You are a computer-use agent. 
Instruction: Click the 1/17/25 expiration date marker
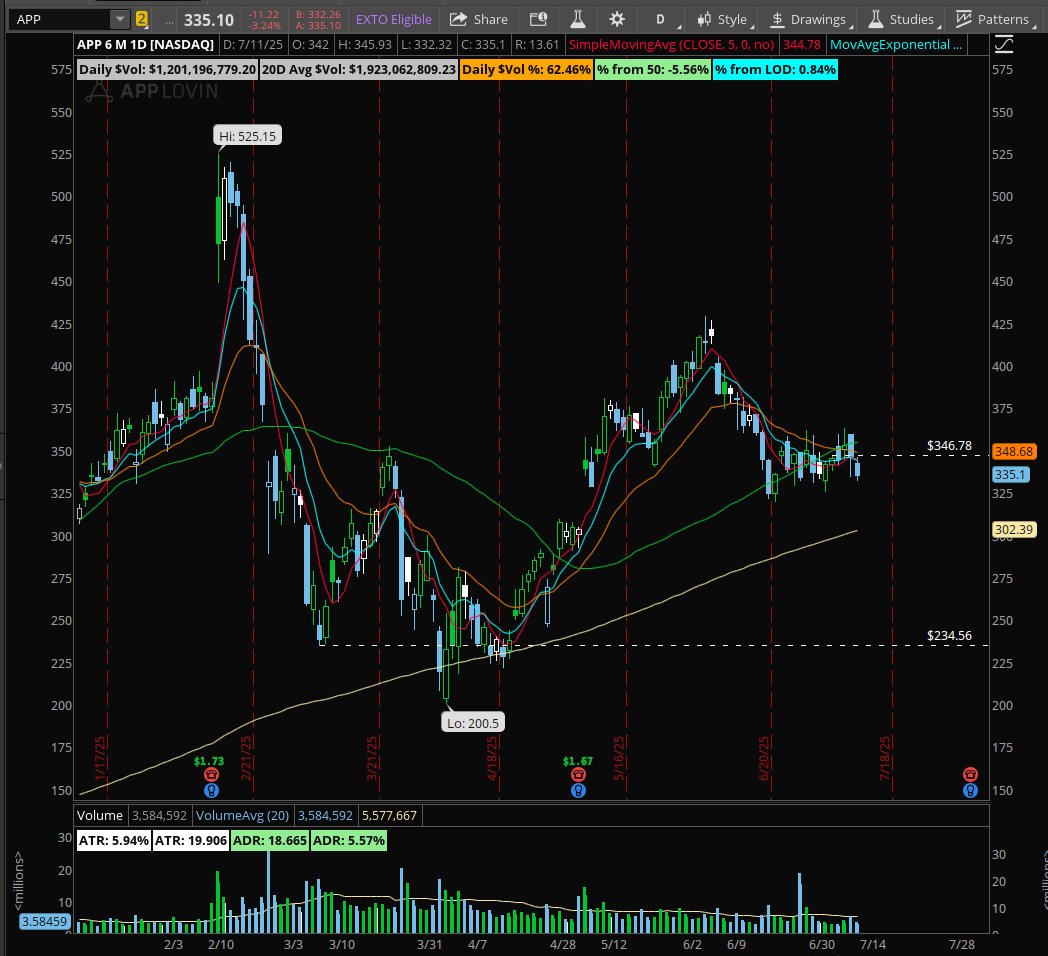(100, 757)
